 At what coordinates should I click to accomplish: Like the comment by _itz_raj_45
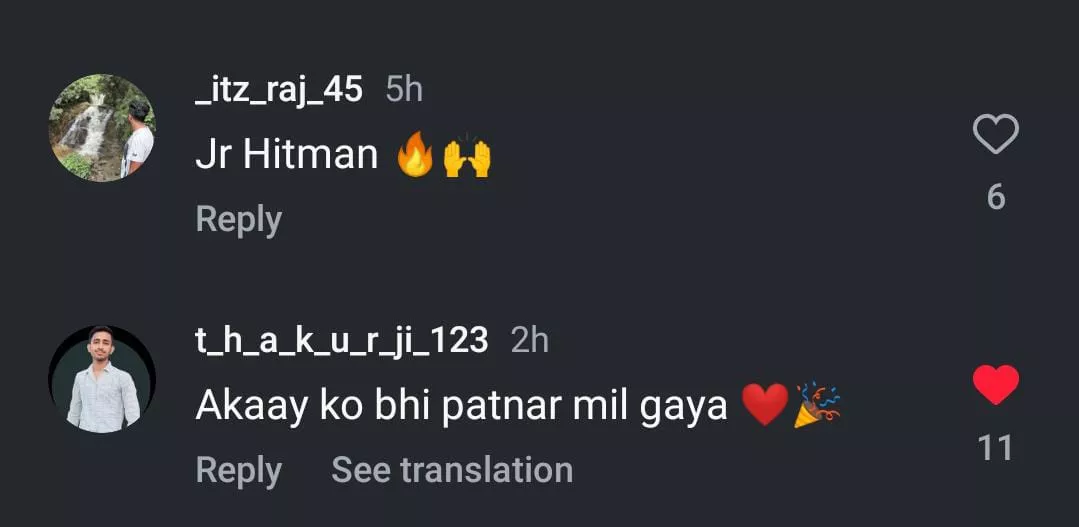(x=995, y=135)
